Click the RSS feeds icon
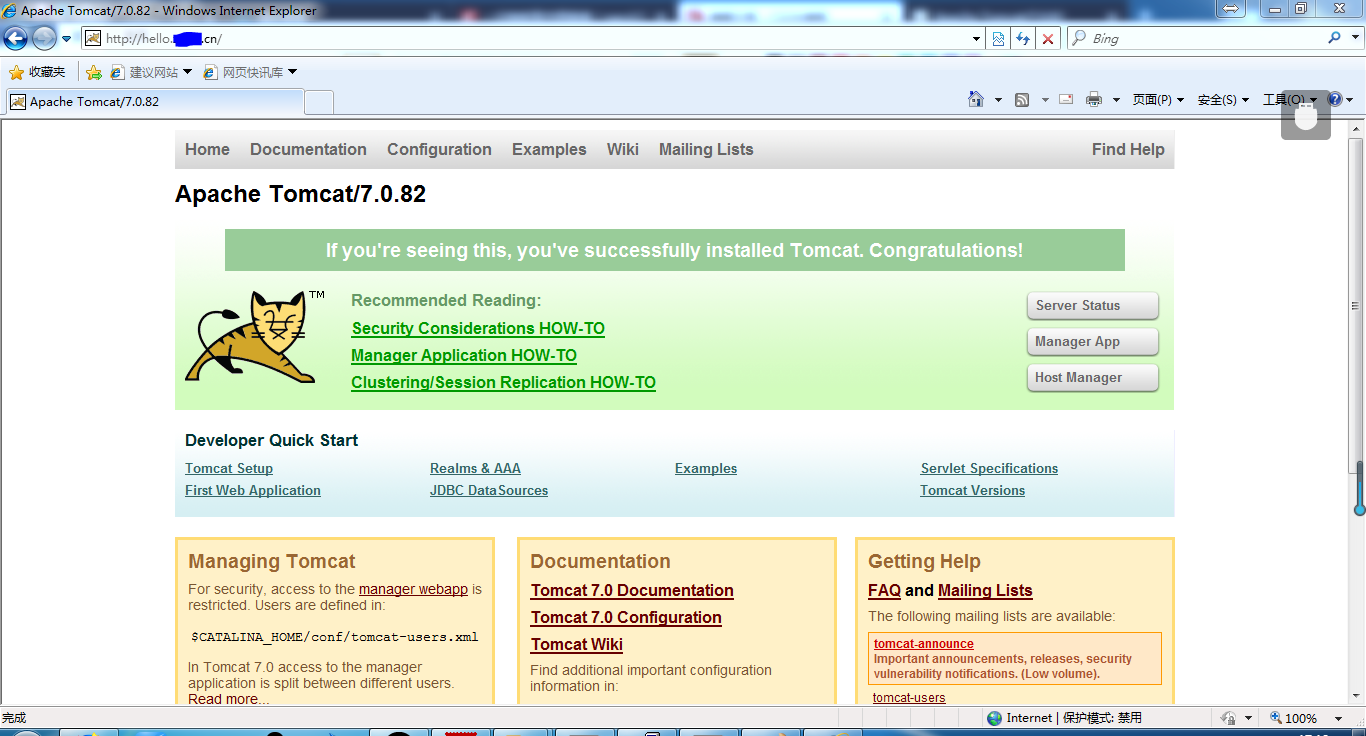The width and height of the screenshot is (1366, 736). (1022, 99)
